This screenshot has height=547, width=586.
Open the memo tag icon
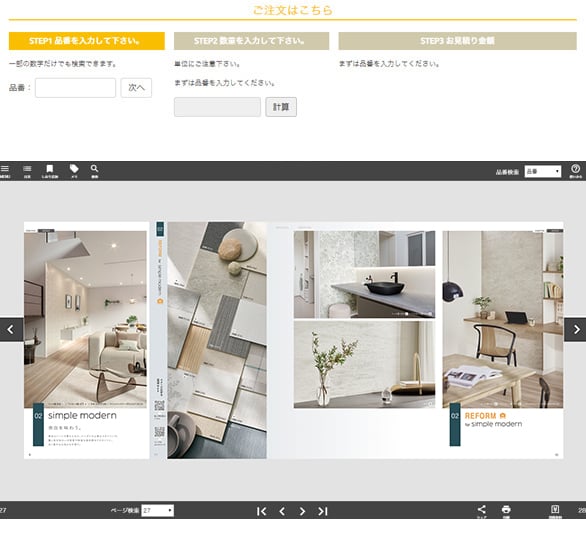pyautogui.click(x=74, y=171)
